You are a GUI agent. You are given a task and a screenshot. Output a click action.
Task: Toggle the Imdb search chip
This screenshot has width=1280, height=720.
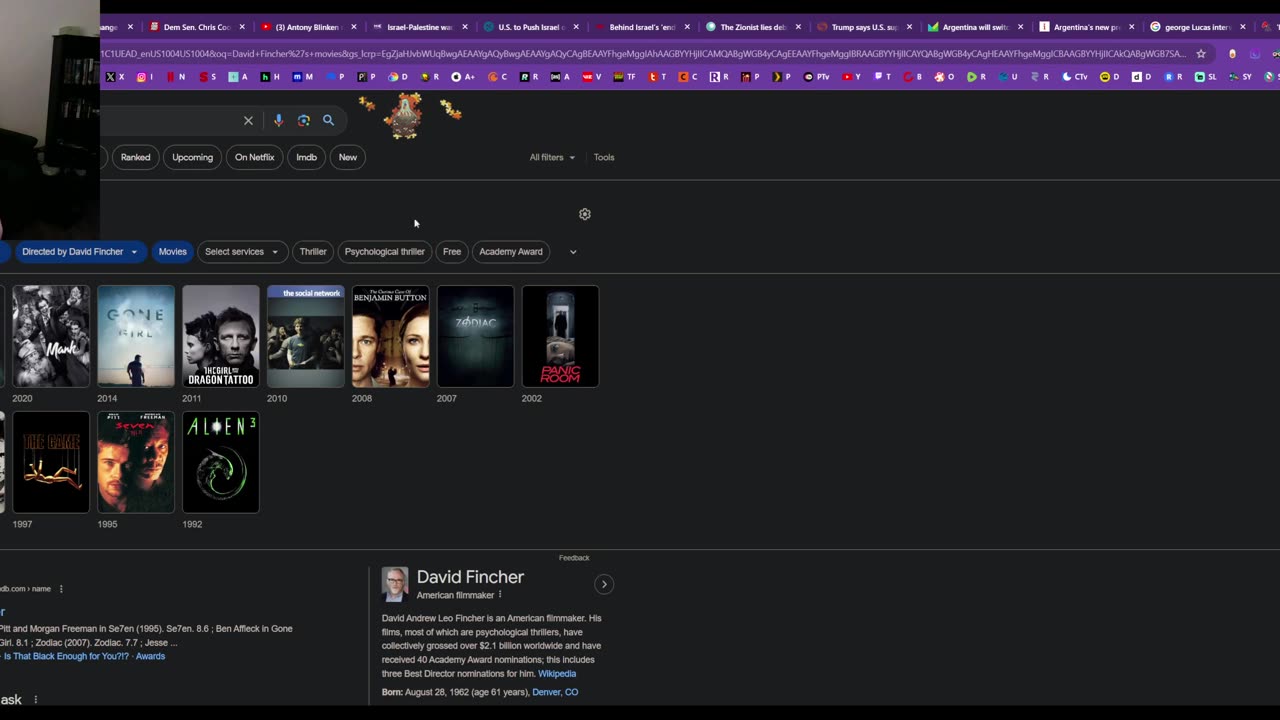click(x=306, y=157)
